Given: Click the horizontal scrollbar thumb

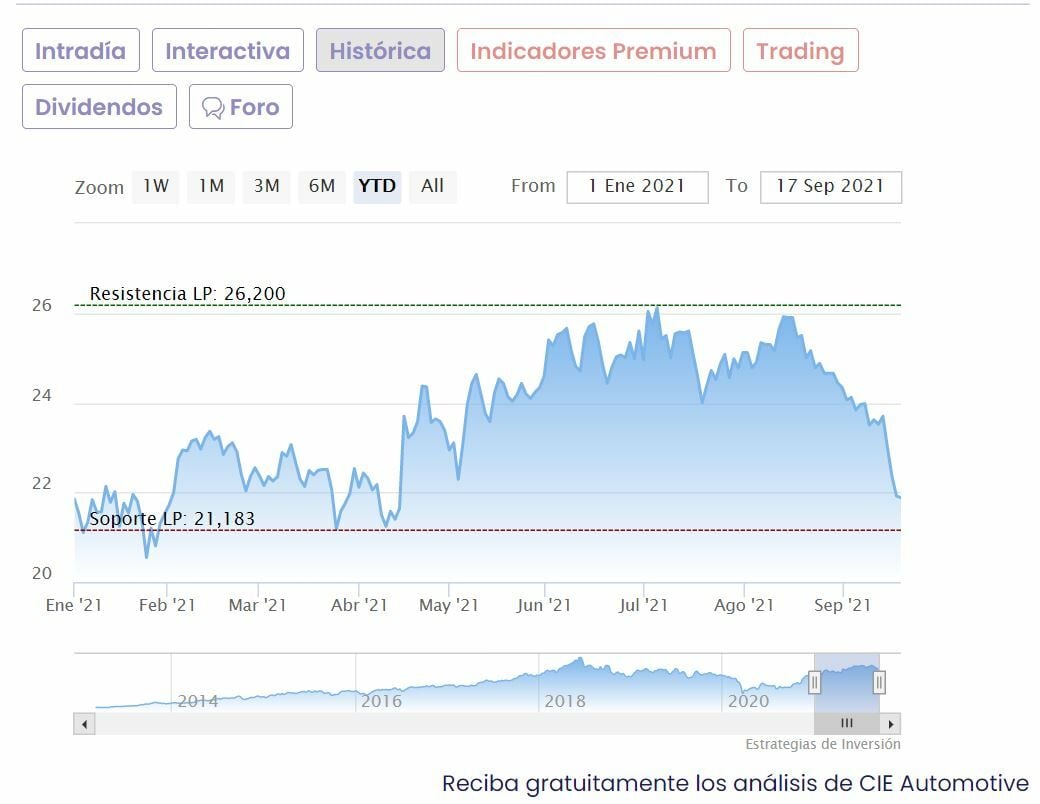Looking at the screenshot, I should pyautogui.click(x=846, y=723).
